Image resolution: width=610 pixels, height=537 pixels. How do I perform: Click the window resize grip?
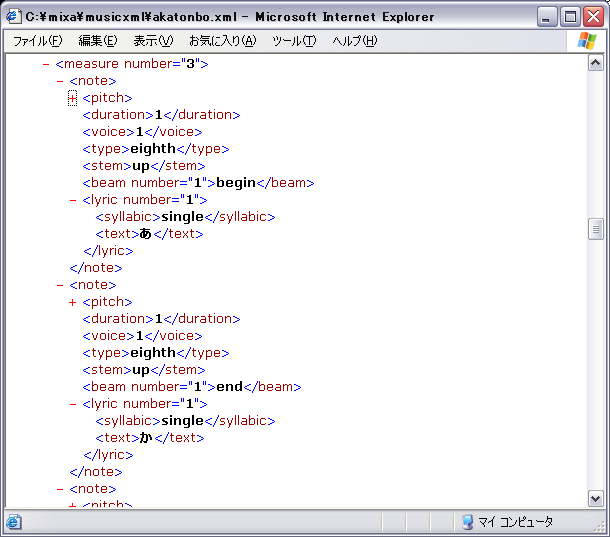[x=599, y=527]
